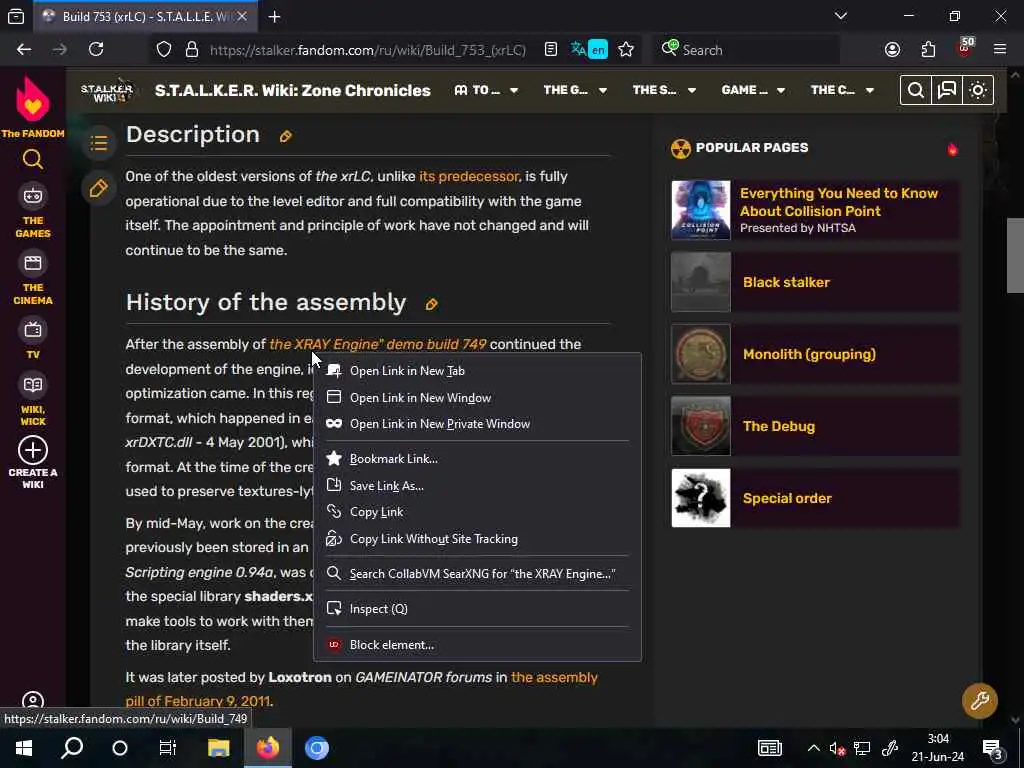The image size is (1024, 768).
Task: Open the wiki discussions icon in header
Action: tap(947, 90)
